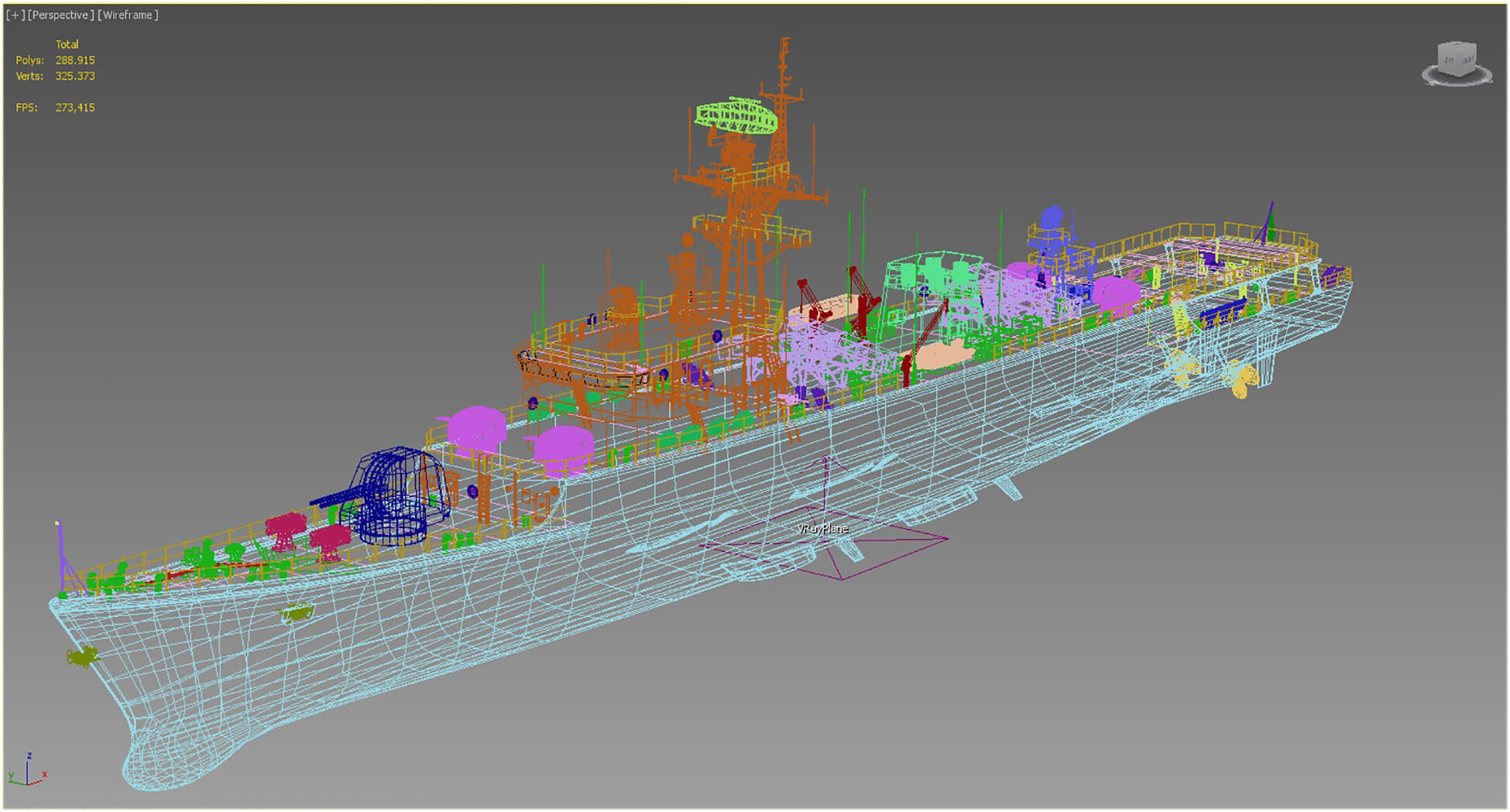
Task: Click the ViewCube in the viewport corner
Action: click(1456, 59)
